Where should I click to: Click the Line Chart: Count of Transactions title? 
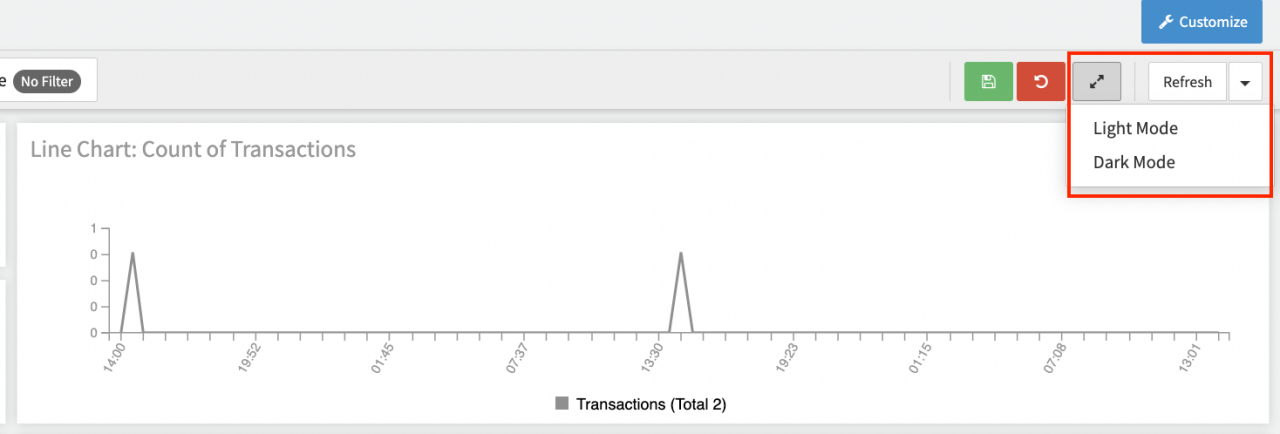click(x=193, y=150)
